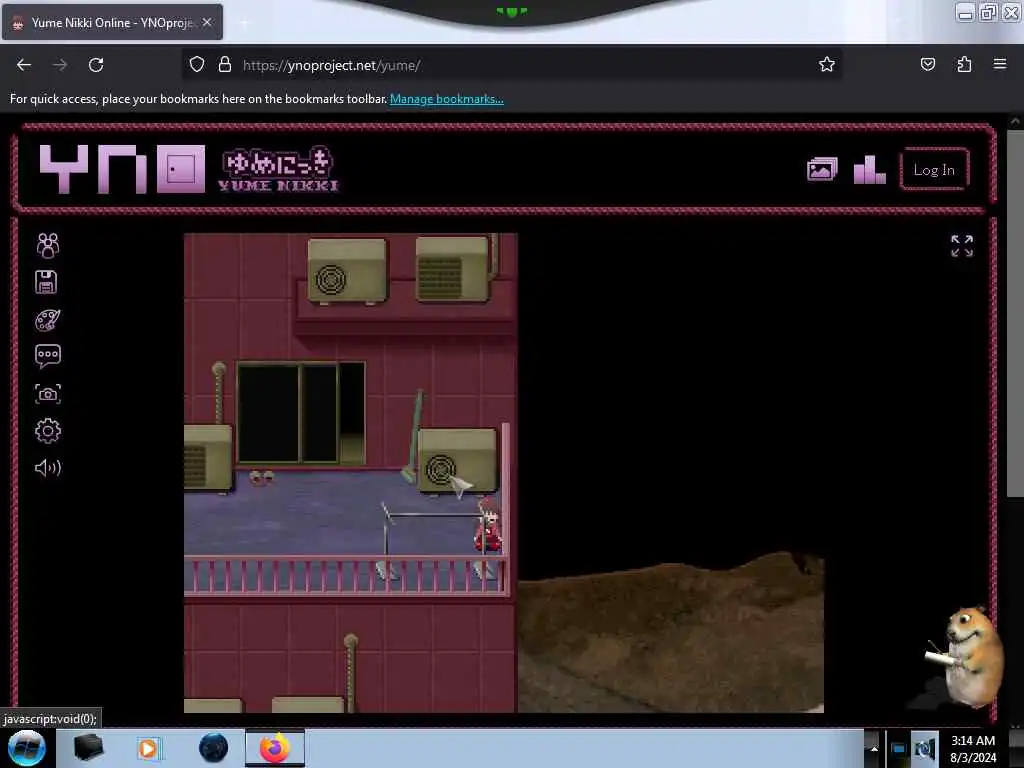The image size is (1024, 768).
Task: Open a new browser tab
Action: [x=244, y=23]
